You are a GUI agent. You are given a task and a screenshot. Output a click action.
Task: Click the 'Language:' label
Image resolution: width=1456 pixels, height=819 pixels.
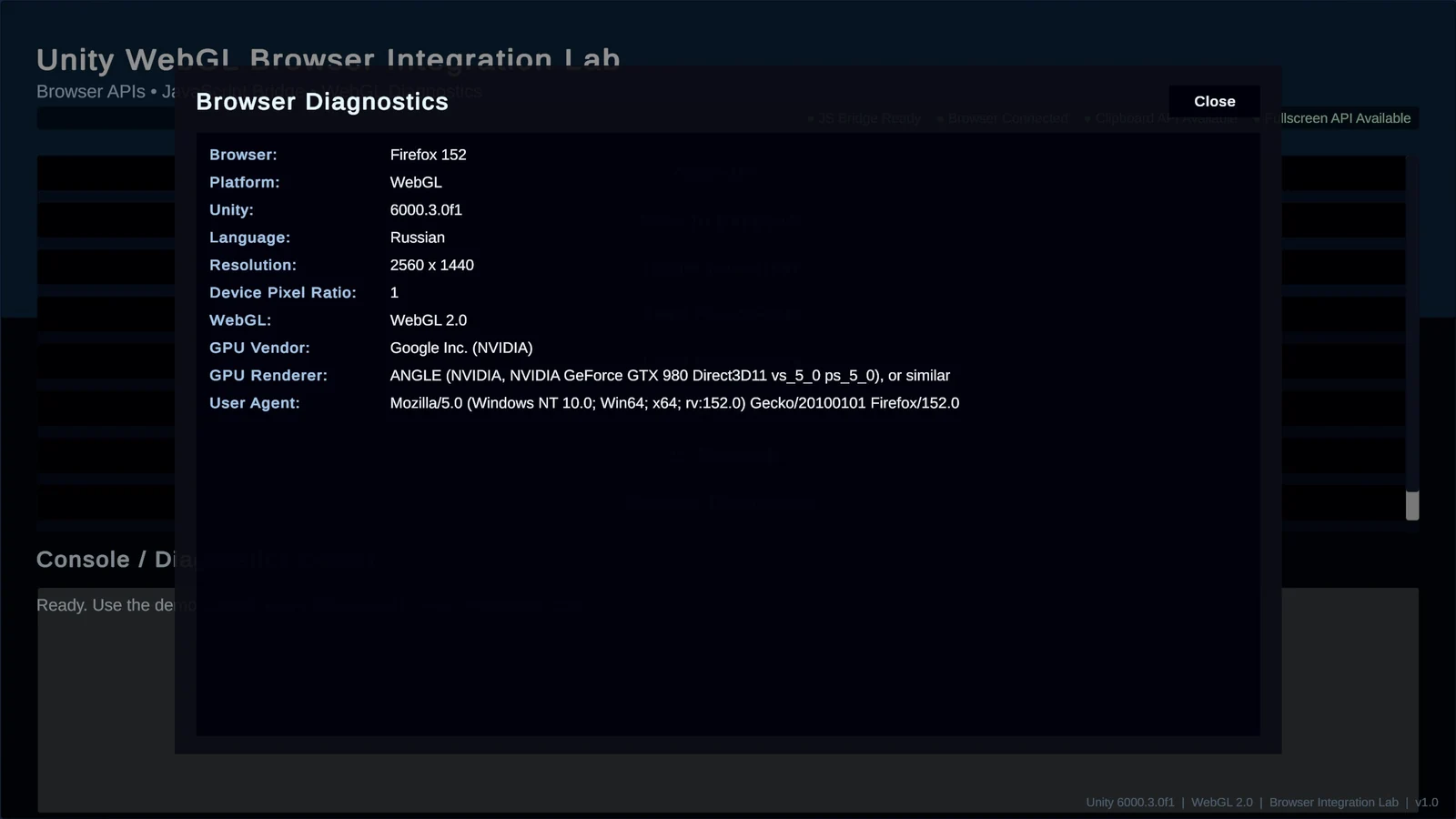(249, 238)
